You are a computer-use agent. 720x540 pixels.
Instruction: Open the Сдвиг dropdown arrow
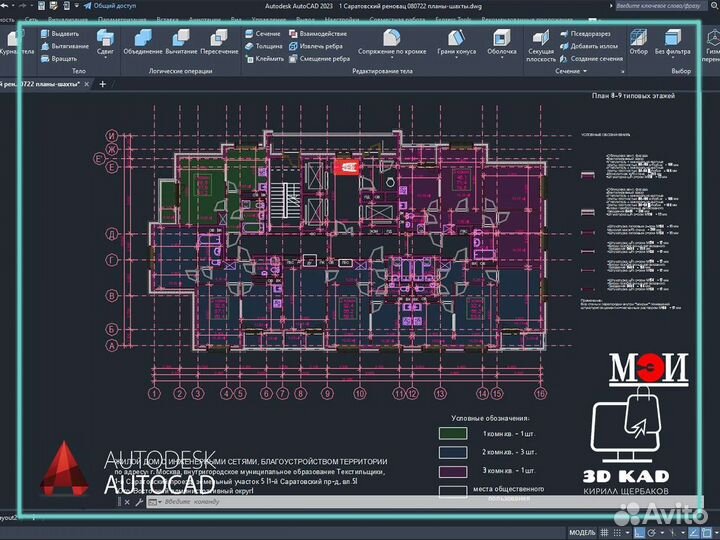pyautogui.click(x=105, y=58)
